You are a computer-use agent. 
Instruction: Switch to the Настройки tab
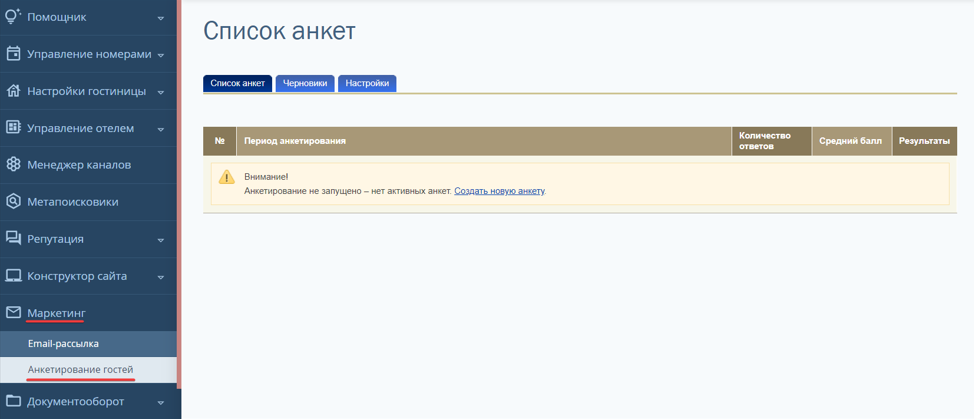point(367,83)
